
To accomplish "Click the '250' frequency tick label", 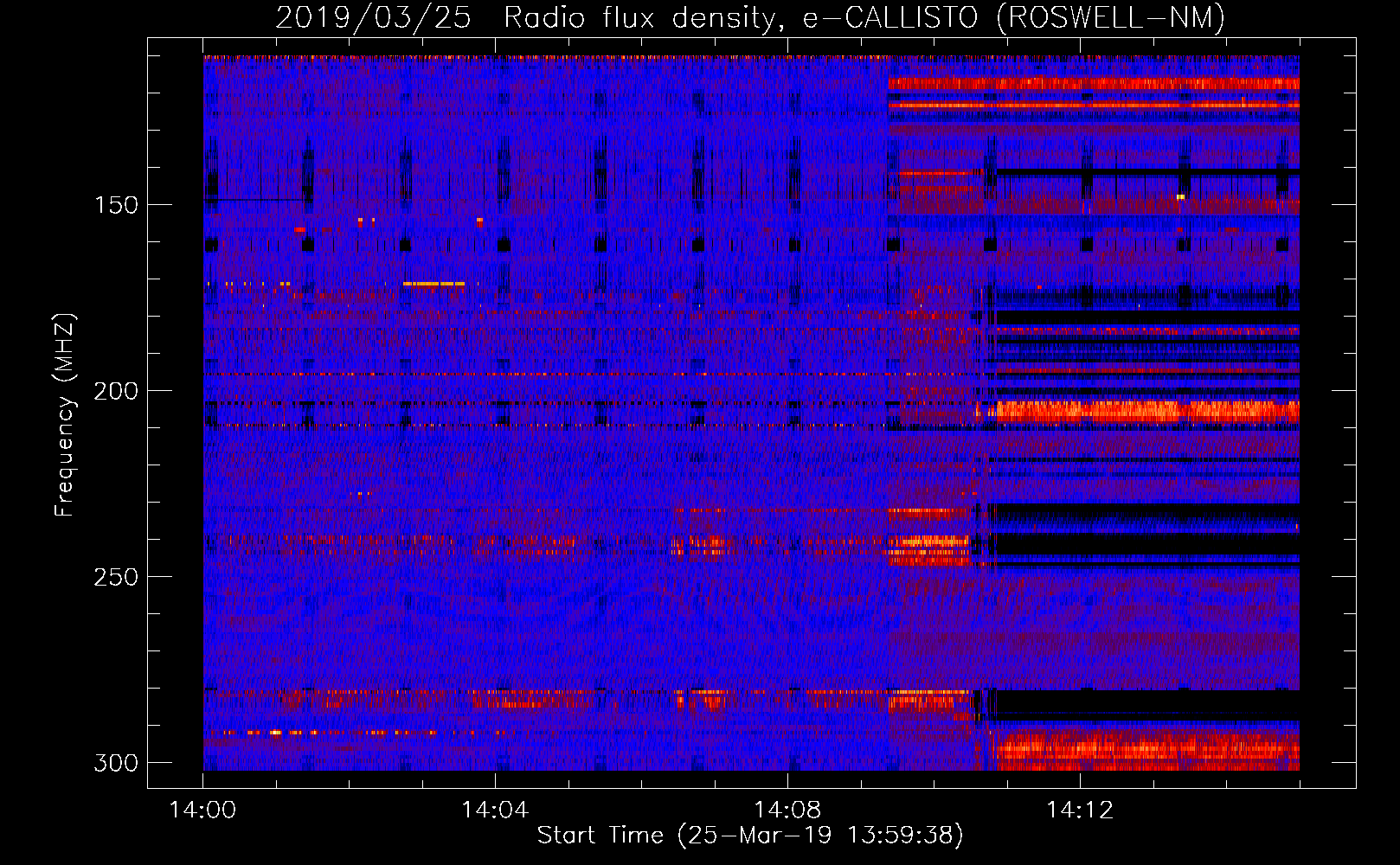I will pos(116,577).
